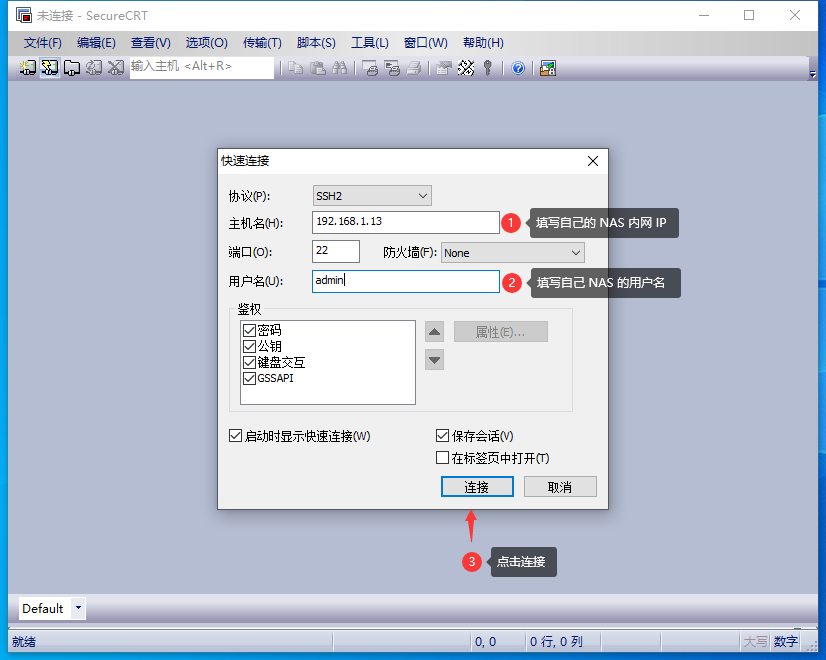Viewport: 826px width, 660px height.
Task: Click the Reconnect toolbar icon
Action: tap(94, 68)
